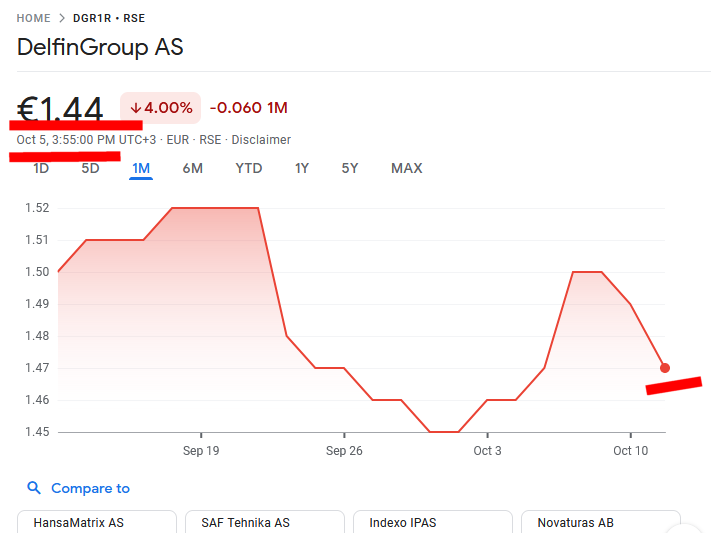This screenshot has width=711, height=533.
Task: Select the MAX time range tab
Action: click(x=407, y=168)
